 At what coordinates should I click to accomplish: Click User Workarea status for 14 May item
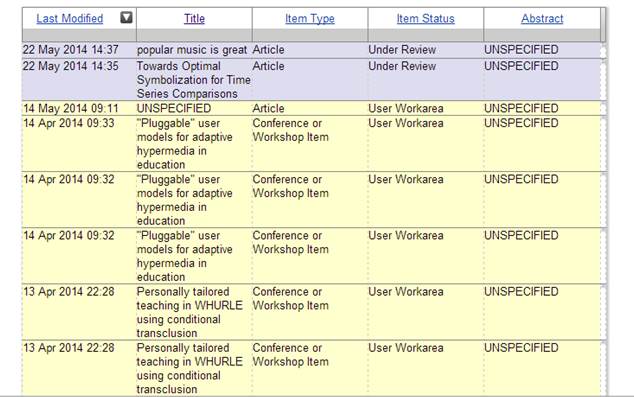406,108
